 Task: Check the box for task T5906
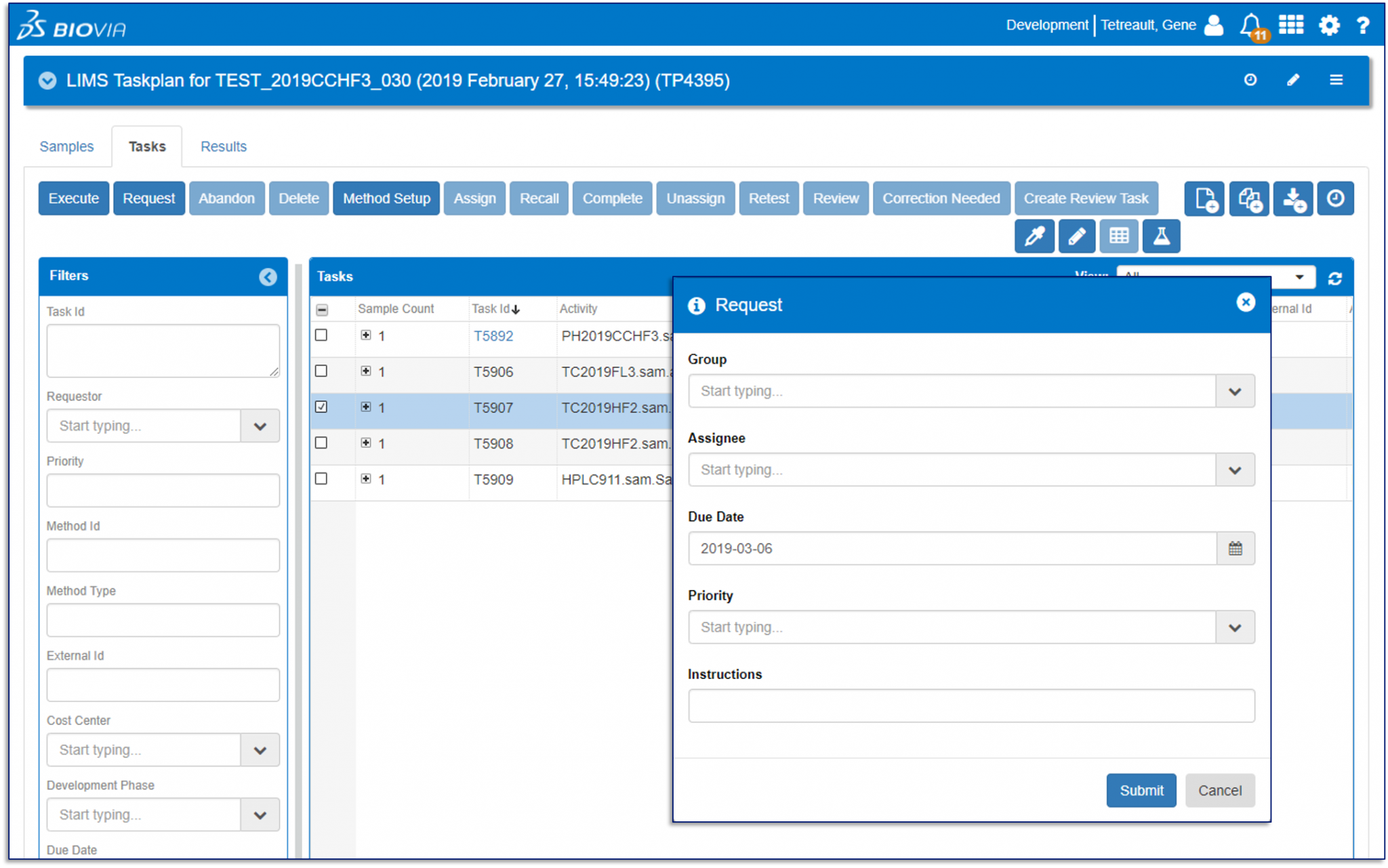coord(321,371)
